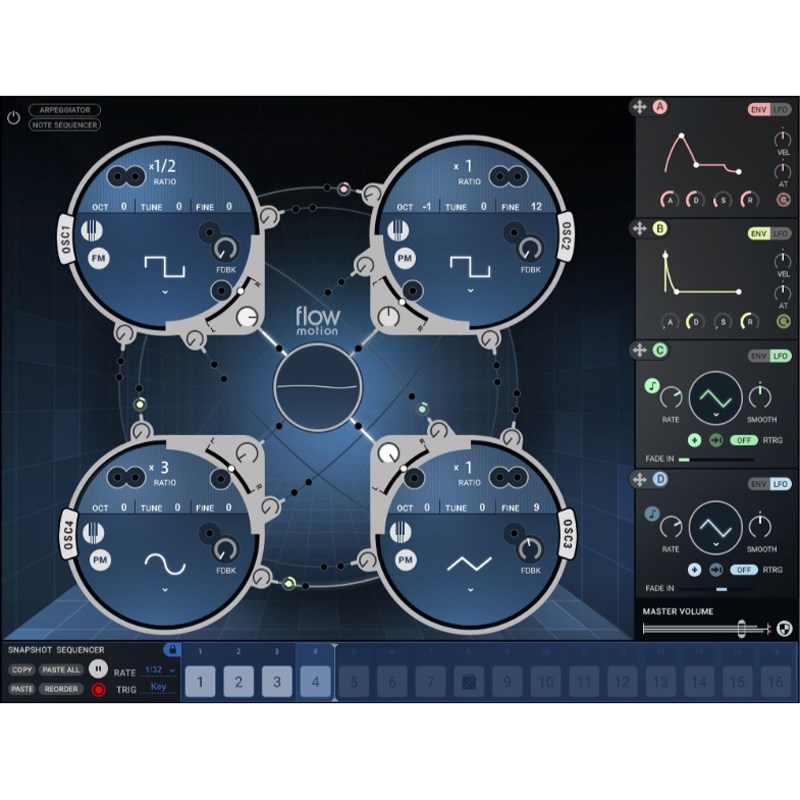Switch OSC1 modulation mode FM button

(x=98, y=258)
